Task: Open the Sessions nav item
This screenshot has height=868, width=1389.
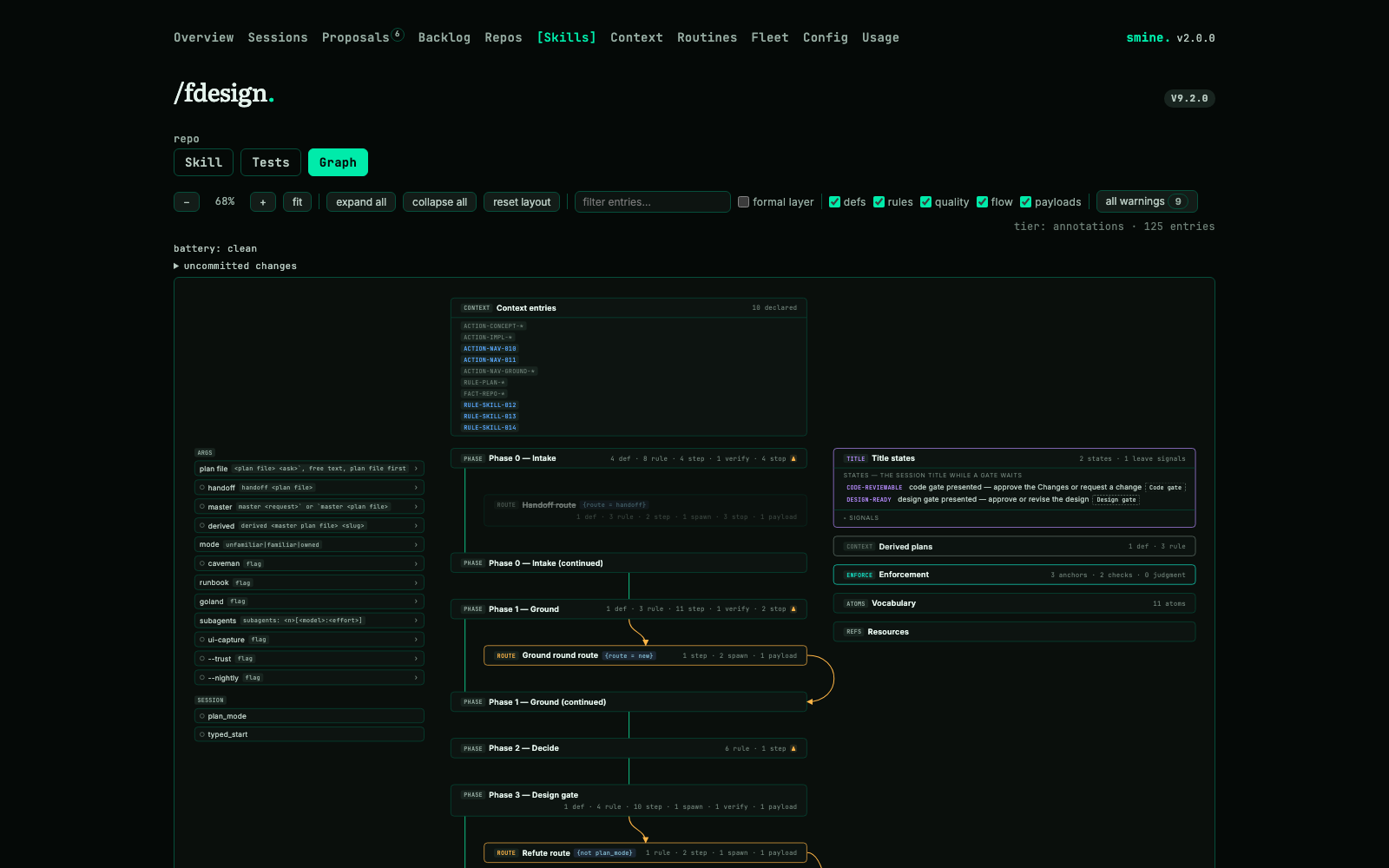Action: click(278, 37)
